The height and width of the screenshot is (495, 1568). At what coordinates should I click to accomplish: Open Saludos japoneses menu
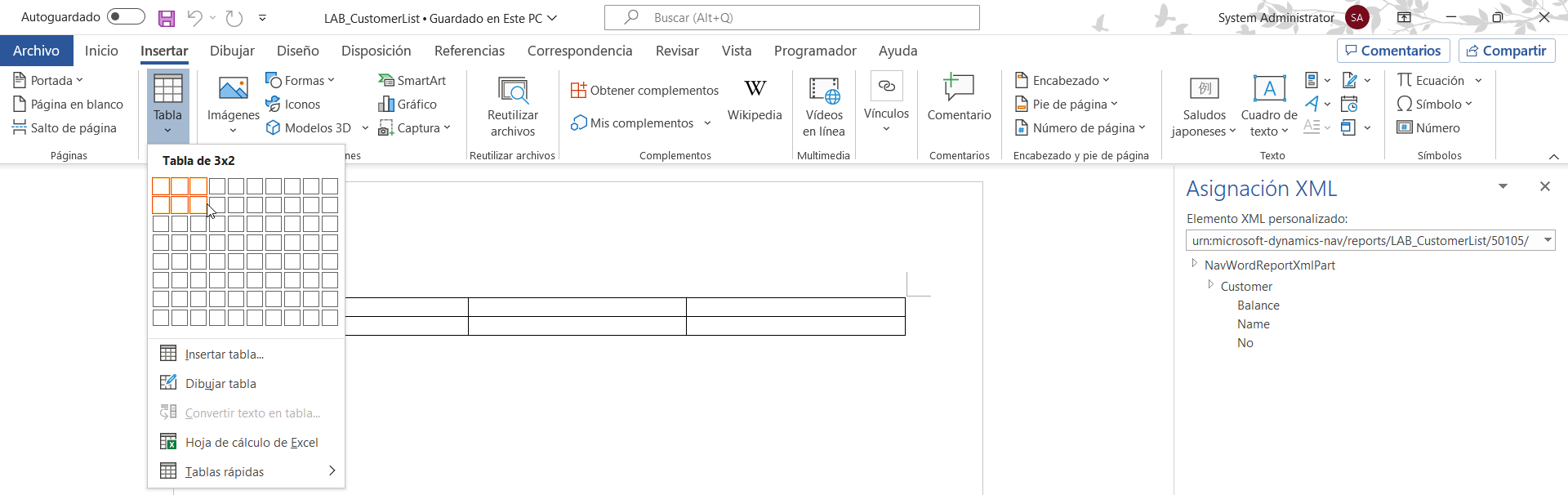(1205, 106)
